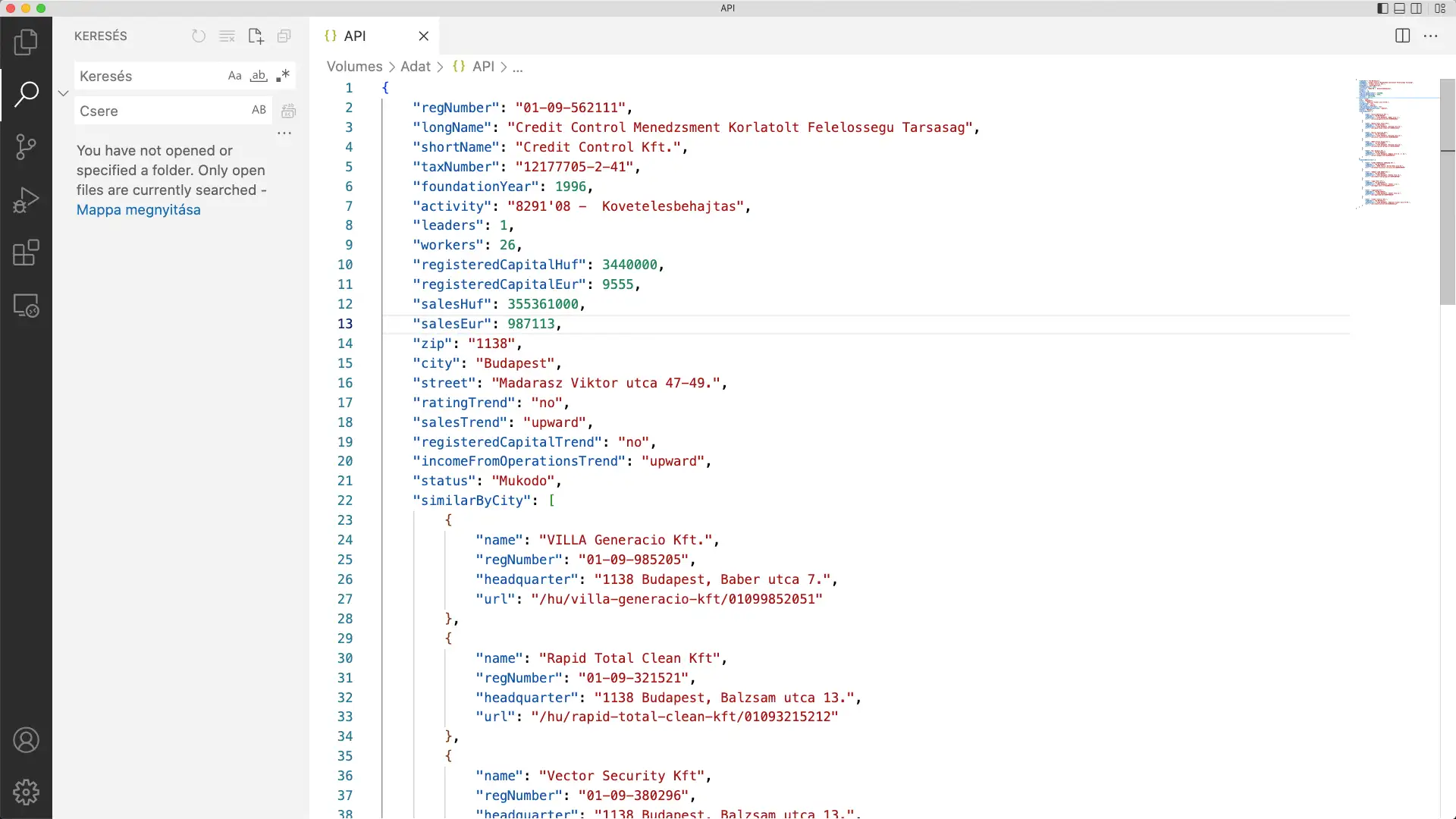Select the Source Control icon
The height and width of the screenshot is (819, 1456).
[x=27, y=146]
